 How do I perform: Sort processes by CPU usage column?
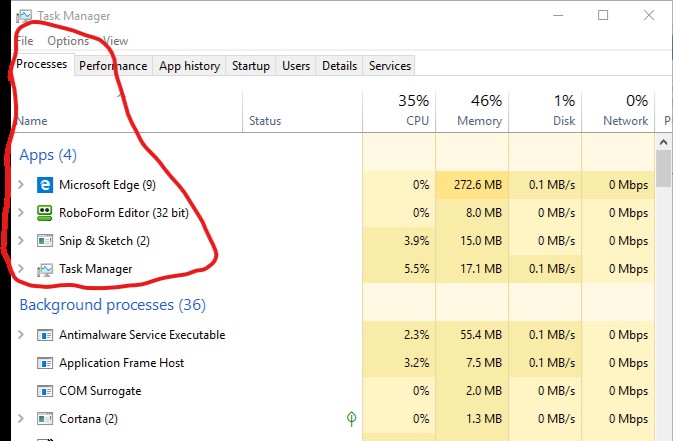(399, 112)
